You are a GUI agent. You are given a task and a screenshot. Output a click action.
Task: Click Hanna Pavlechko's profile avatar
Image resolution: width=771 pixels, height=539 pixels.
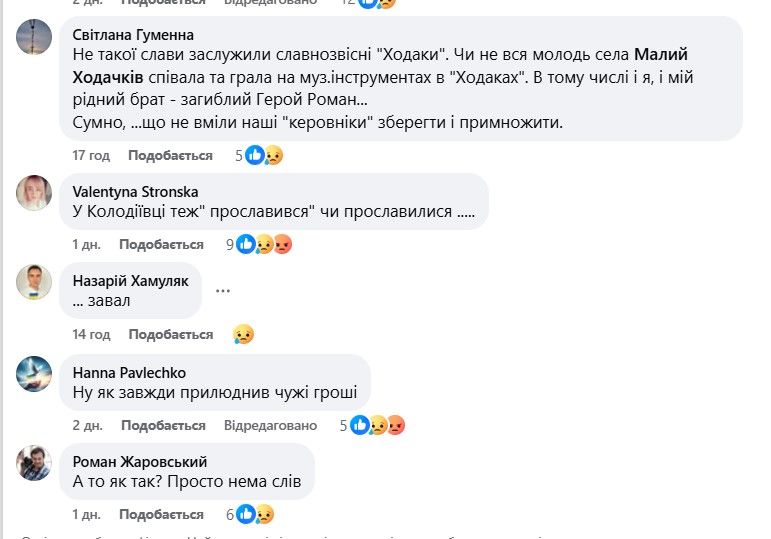[x=35, y=373]
